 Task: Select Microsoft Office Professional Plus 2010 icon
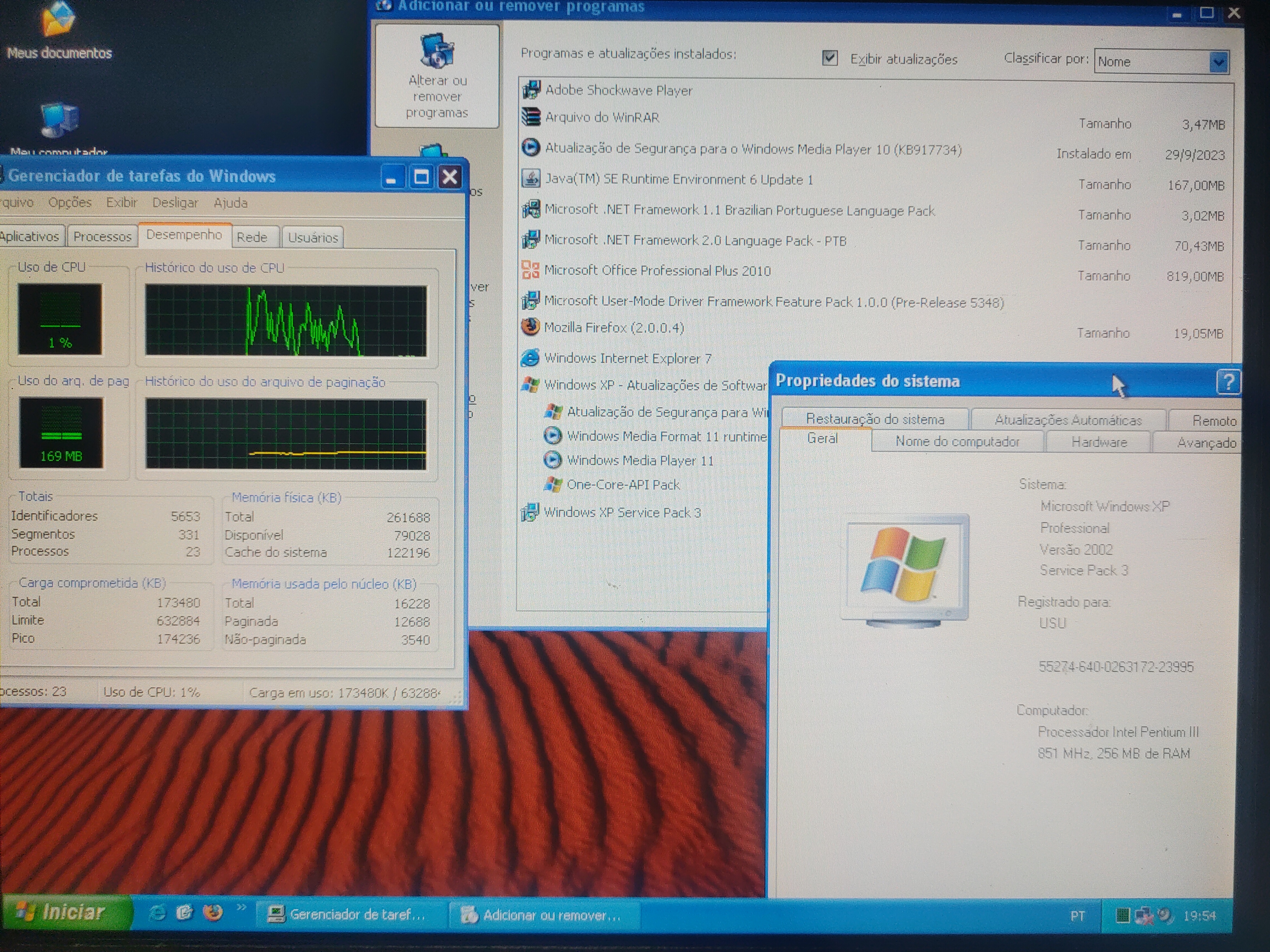[x=530, y=270]
